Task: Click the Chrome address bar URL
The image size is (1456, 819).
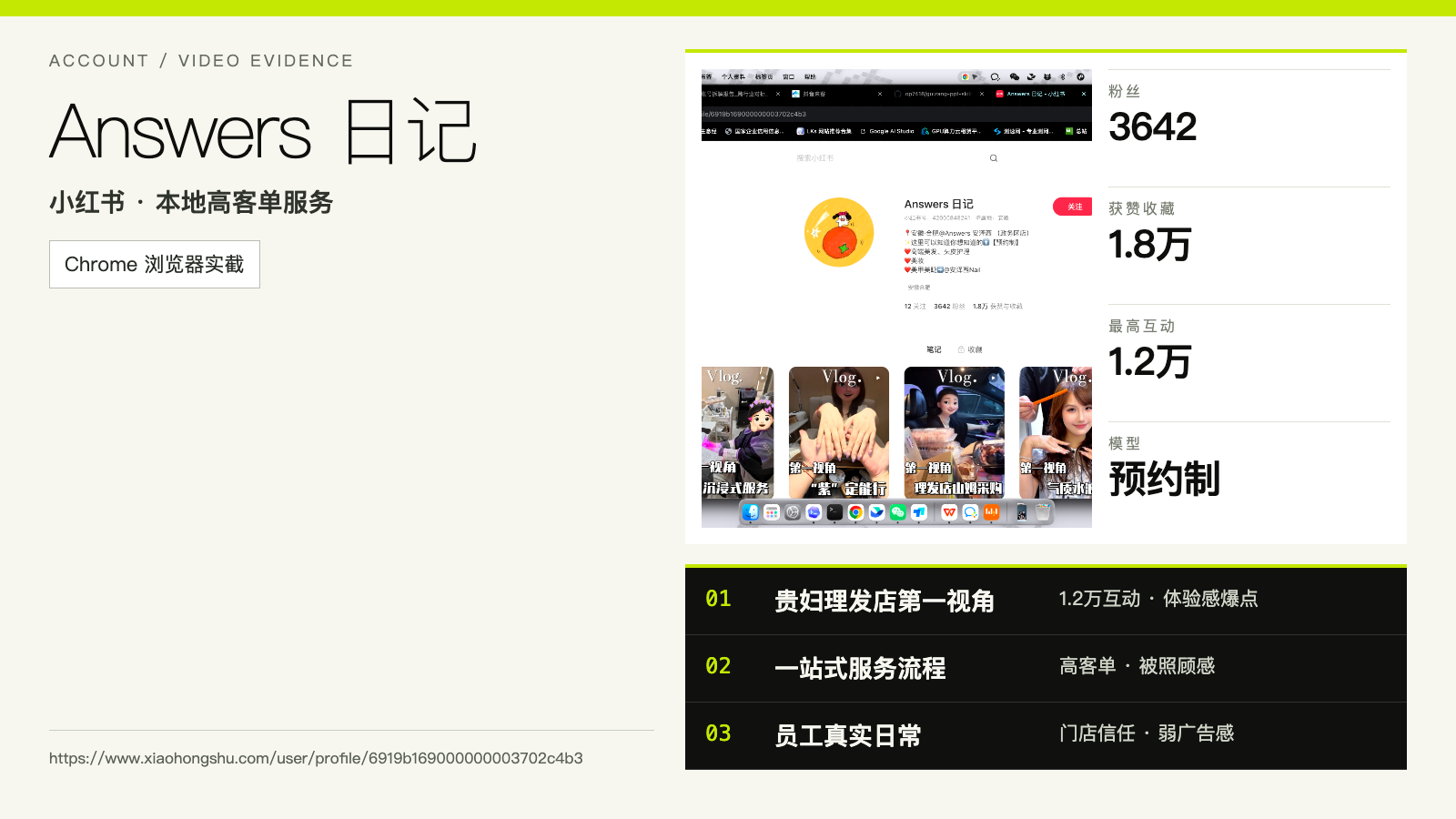Action: (754, 114)
